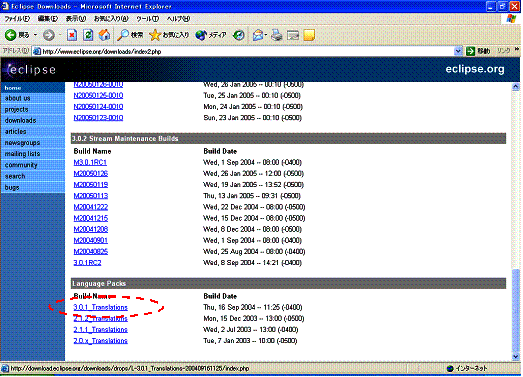Go to the Home page icon
The width and height of the screenshot is (523, 377).
(x=104, y=35)
